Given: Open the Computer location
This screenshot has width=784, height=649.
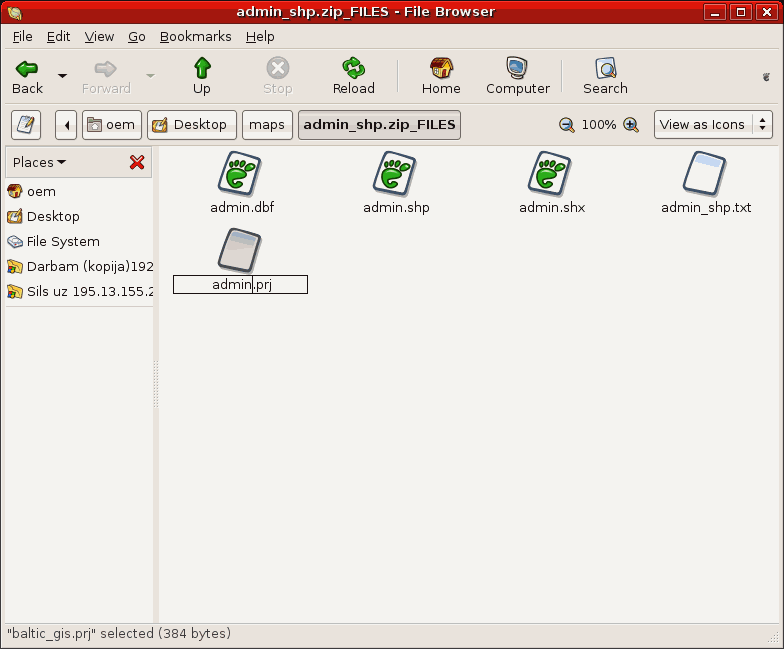Looking at the screenshot, I should 518,76.
